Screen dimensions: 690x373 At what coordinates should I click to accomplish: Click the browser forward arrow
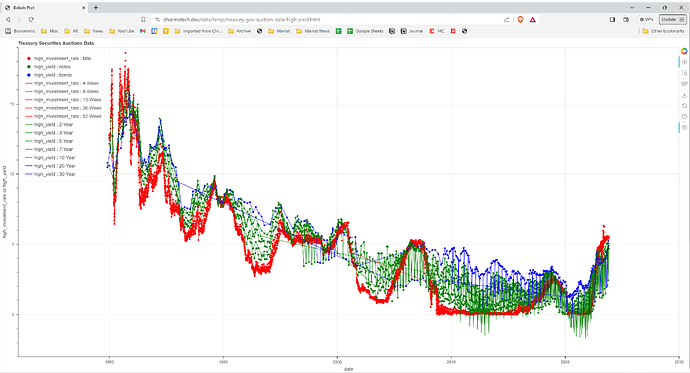coord(19,19)
